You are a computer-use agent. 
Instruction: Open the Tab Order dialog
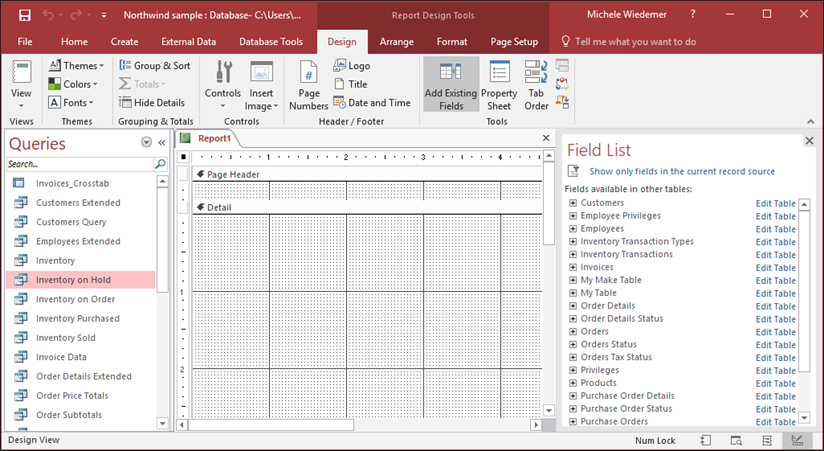click(x=536, y=85)
